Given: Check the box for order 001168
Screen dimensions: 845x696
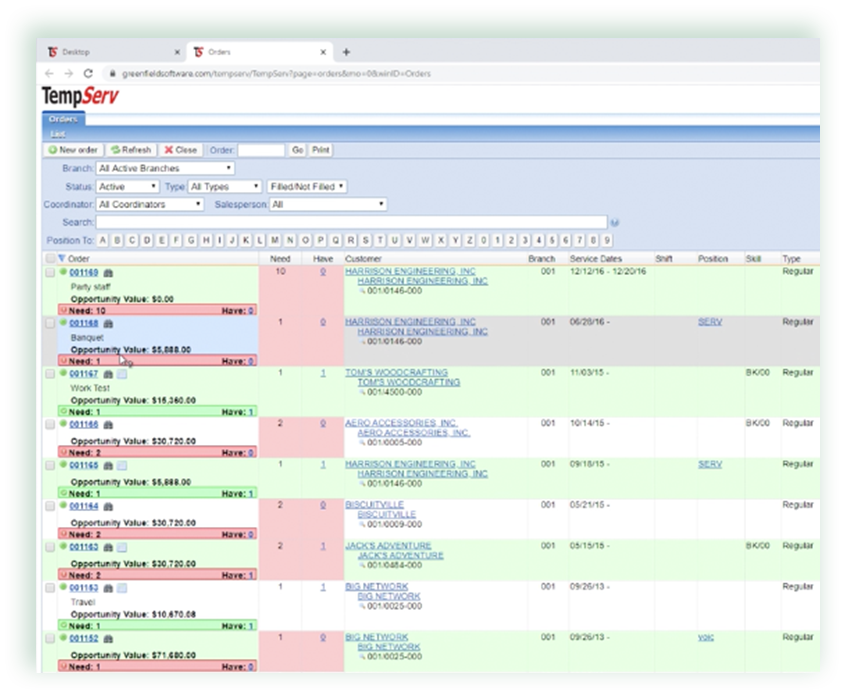Looking at the screenshot, I should tap(50, 323).
